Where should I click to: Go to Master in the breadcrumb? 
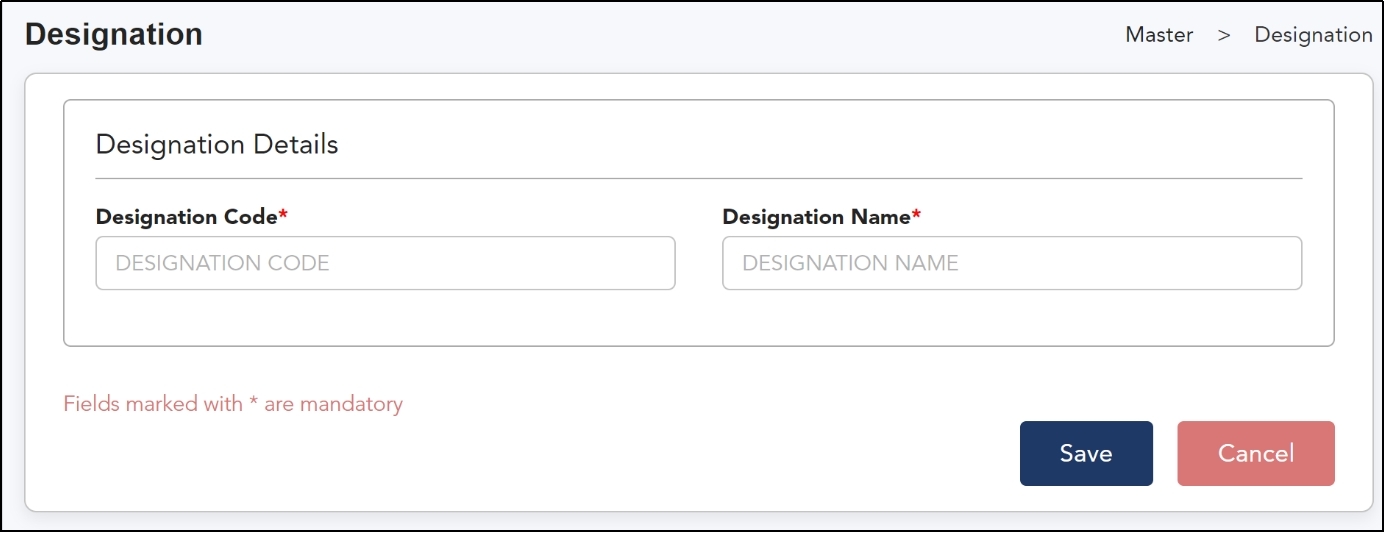point(1159,35)
